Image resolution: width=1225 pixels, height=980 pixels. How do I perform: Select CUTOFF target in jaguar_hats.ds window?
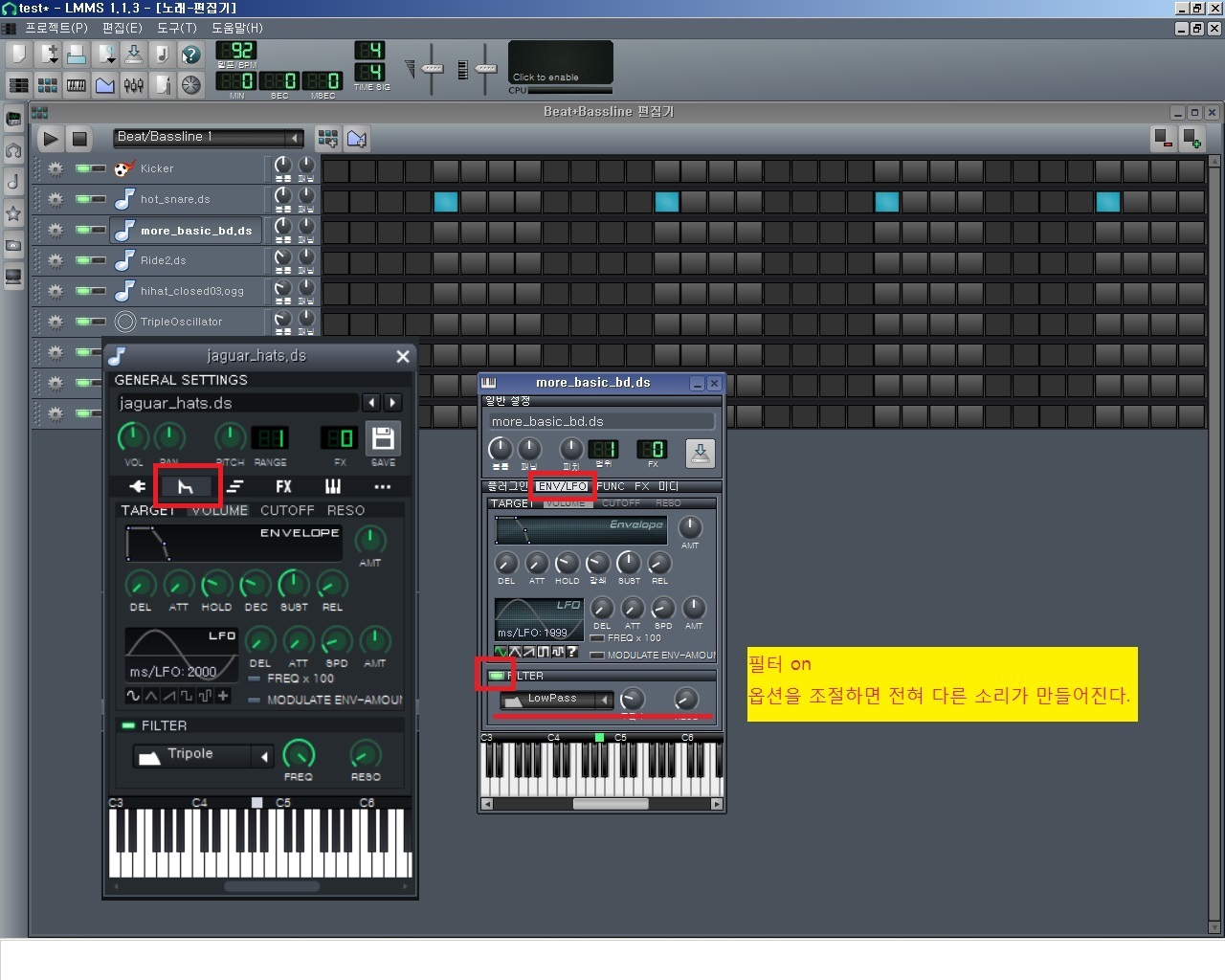(287, 510)
